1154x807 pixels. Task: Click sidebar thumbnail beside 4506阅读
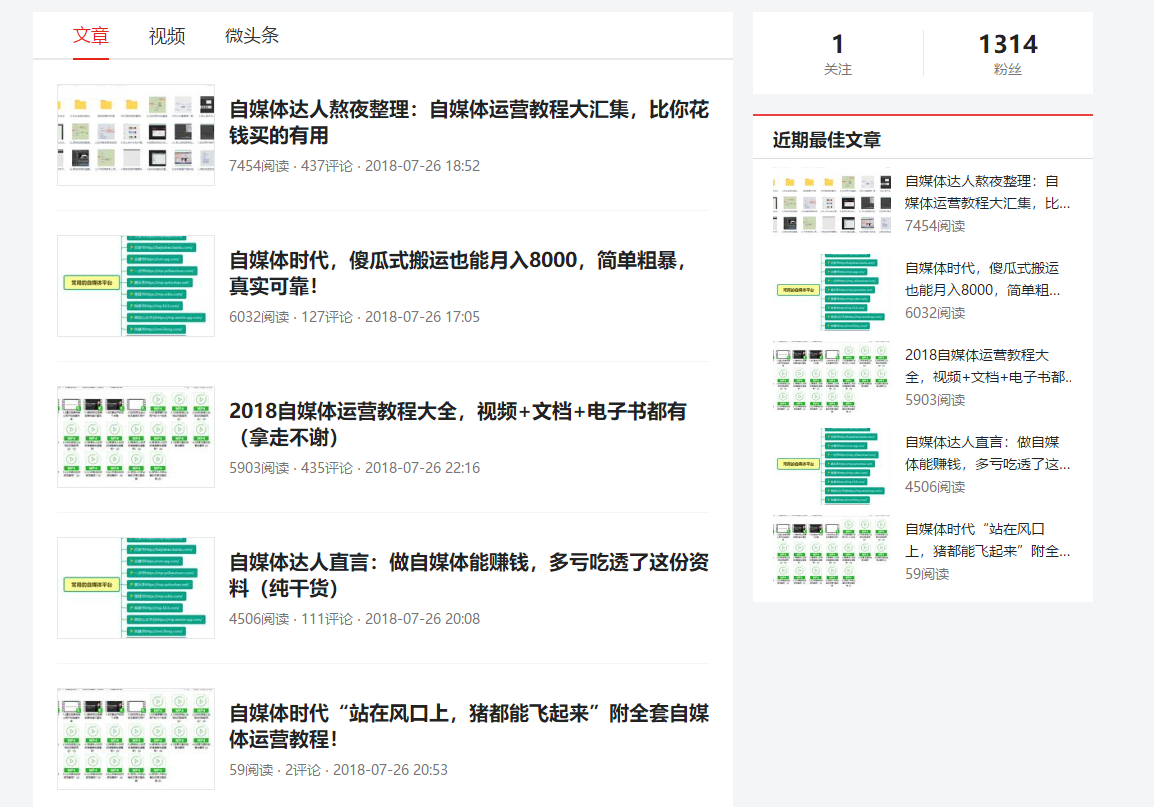click(832, 465)
